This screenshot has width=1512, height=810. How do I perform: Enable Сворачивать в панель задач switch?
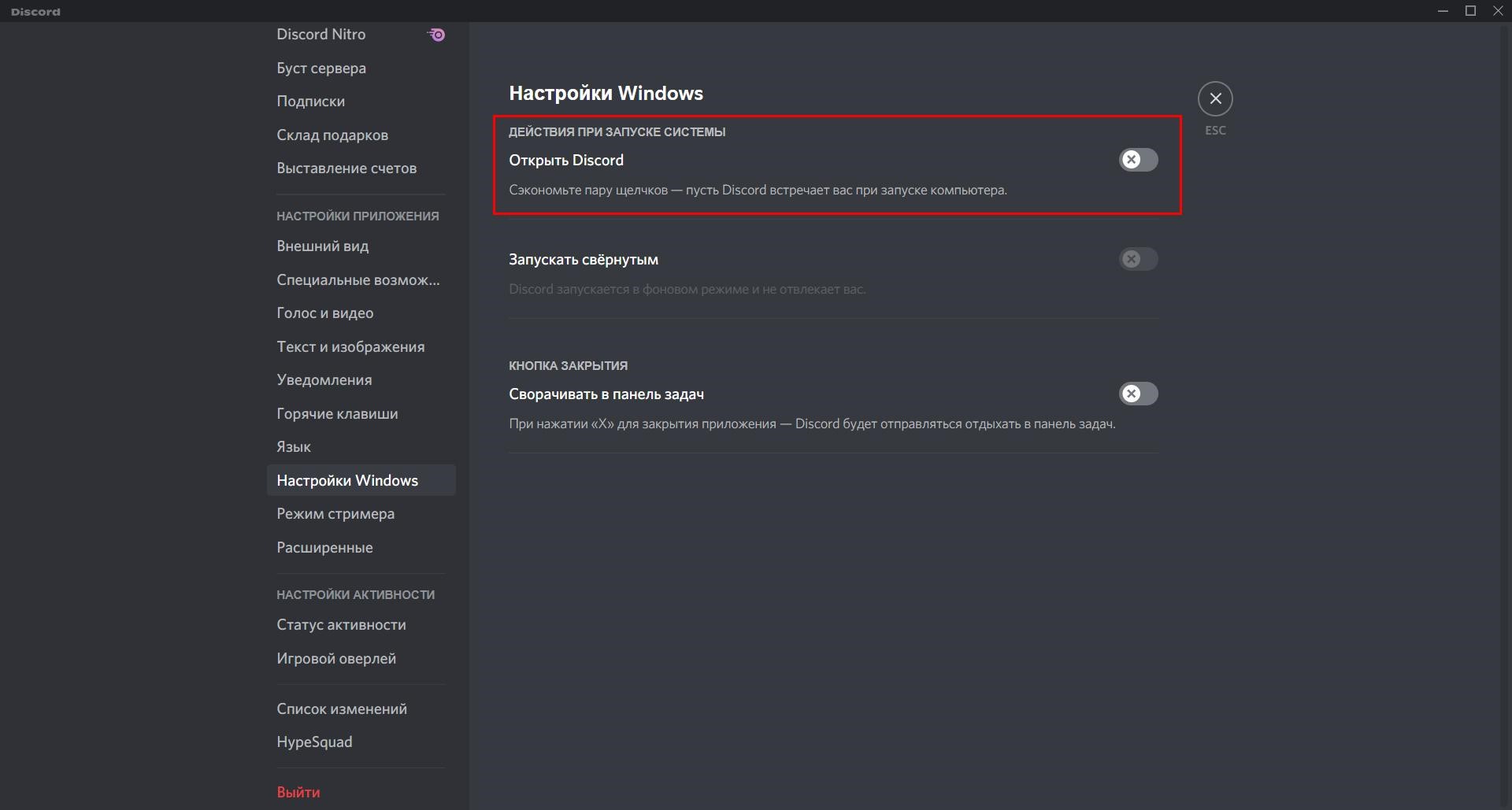[x=1138, y=394]
